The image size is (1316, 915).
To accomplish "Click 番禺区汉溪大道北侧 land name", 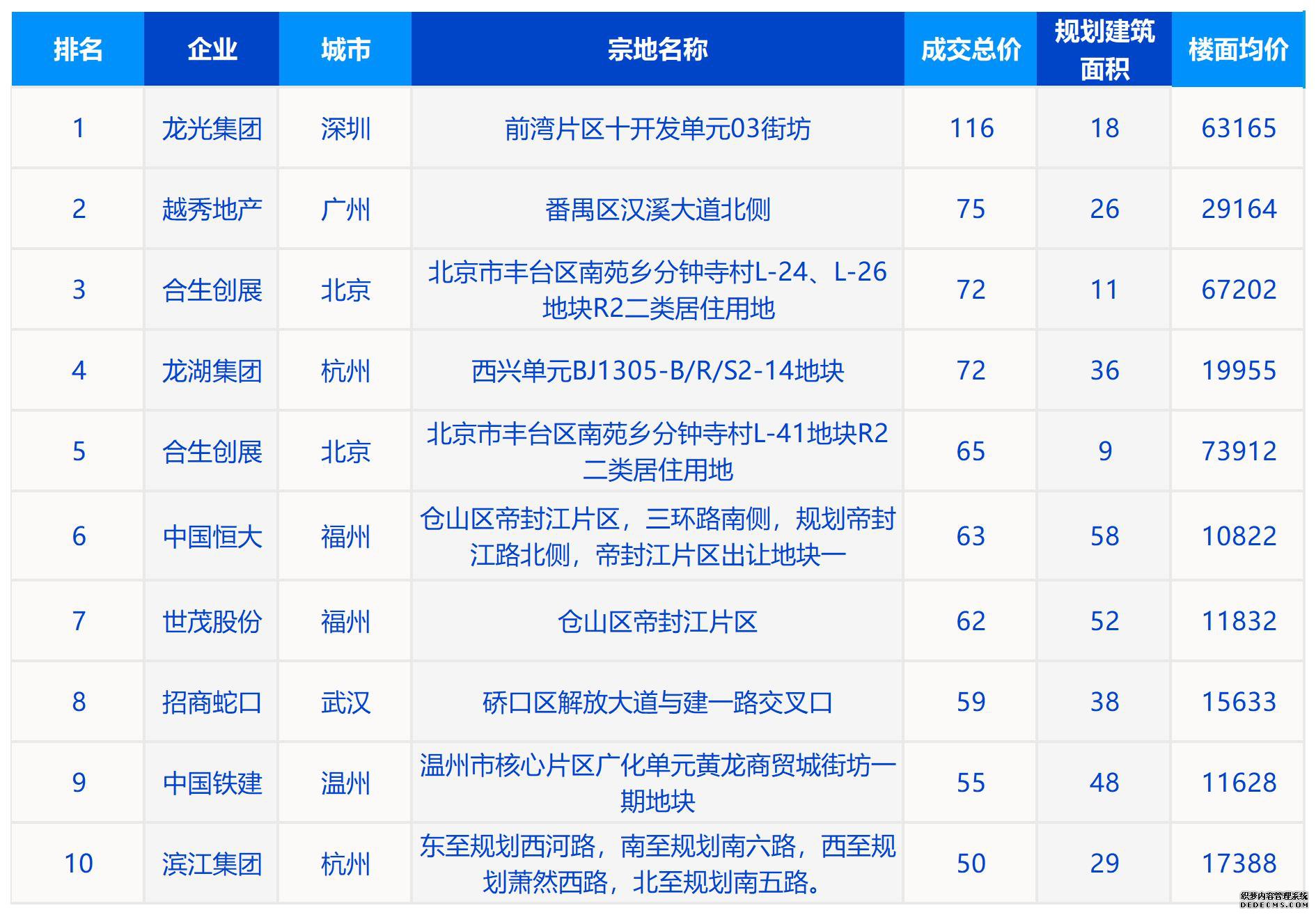I will [657, 210].
